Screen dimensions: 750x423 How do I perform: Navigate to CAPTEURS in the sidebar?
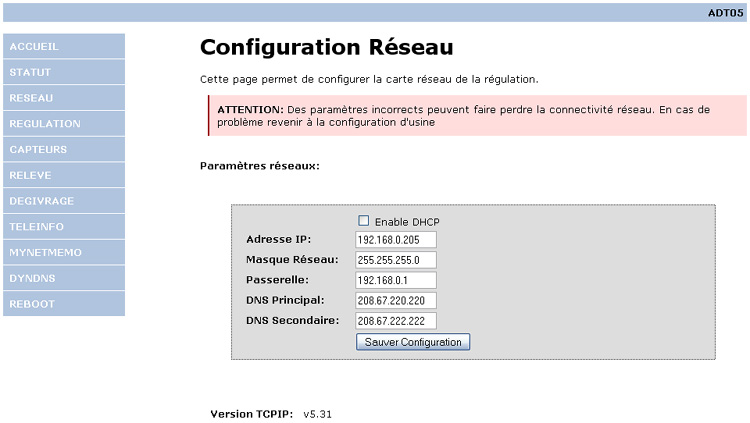(x=64, y=149)
